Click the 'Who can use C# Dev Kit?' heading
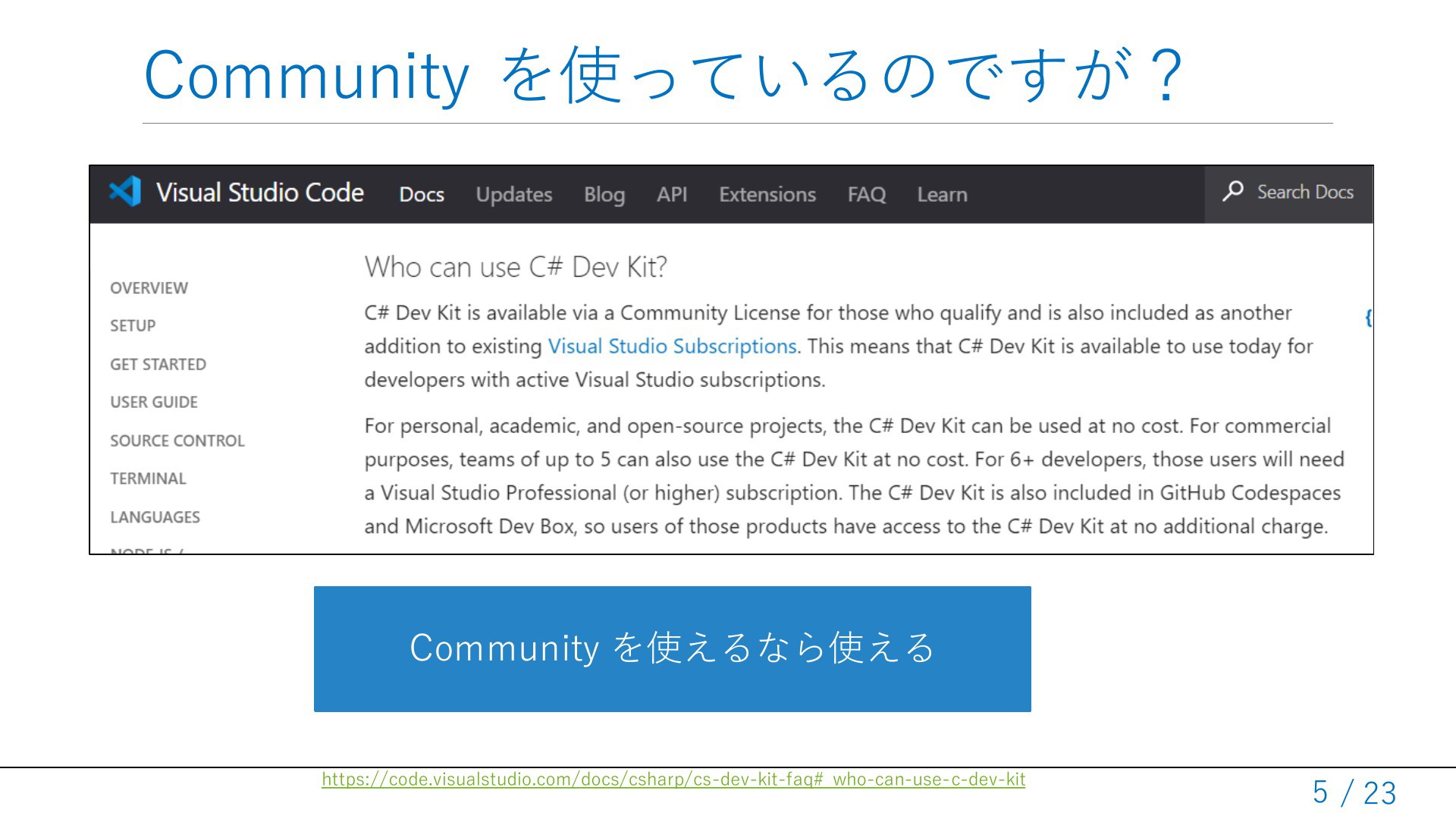This screenshot has width=1456, height=819. [516, 267]
